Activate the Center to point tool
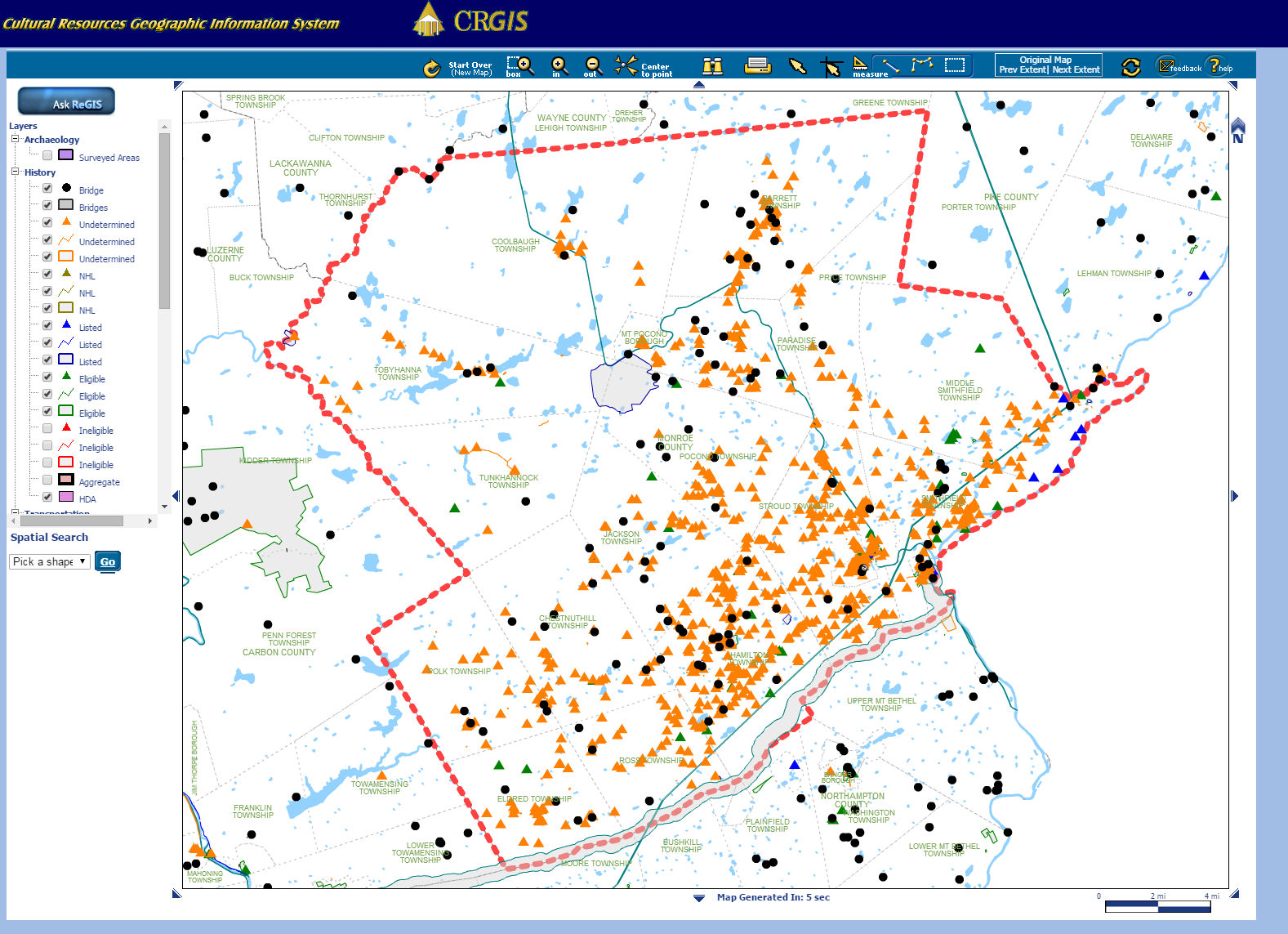1288x934 pixels. click(626, 65)
